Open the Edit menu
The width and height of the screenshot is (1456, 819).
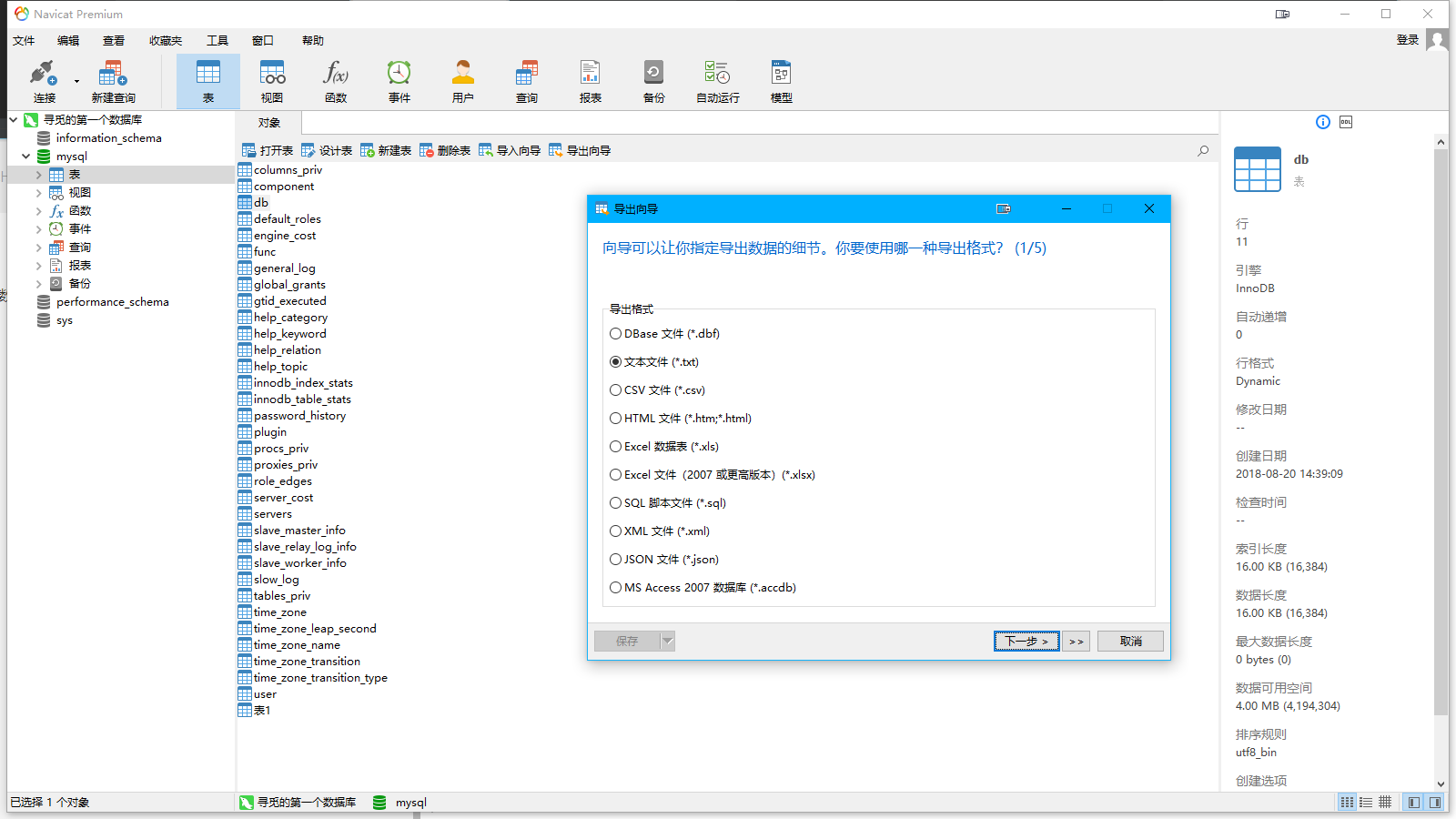(68, 40)
